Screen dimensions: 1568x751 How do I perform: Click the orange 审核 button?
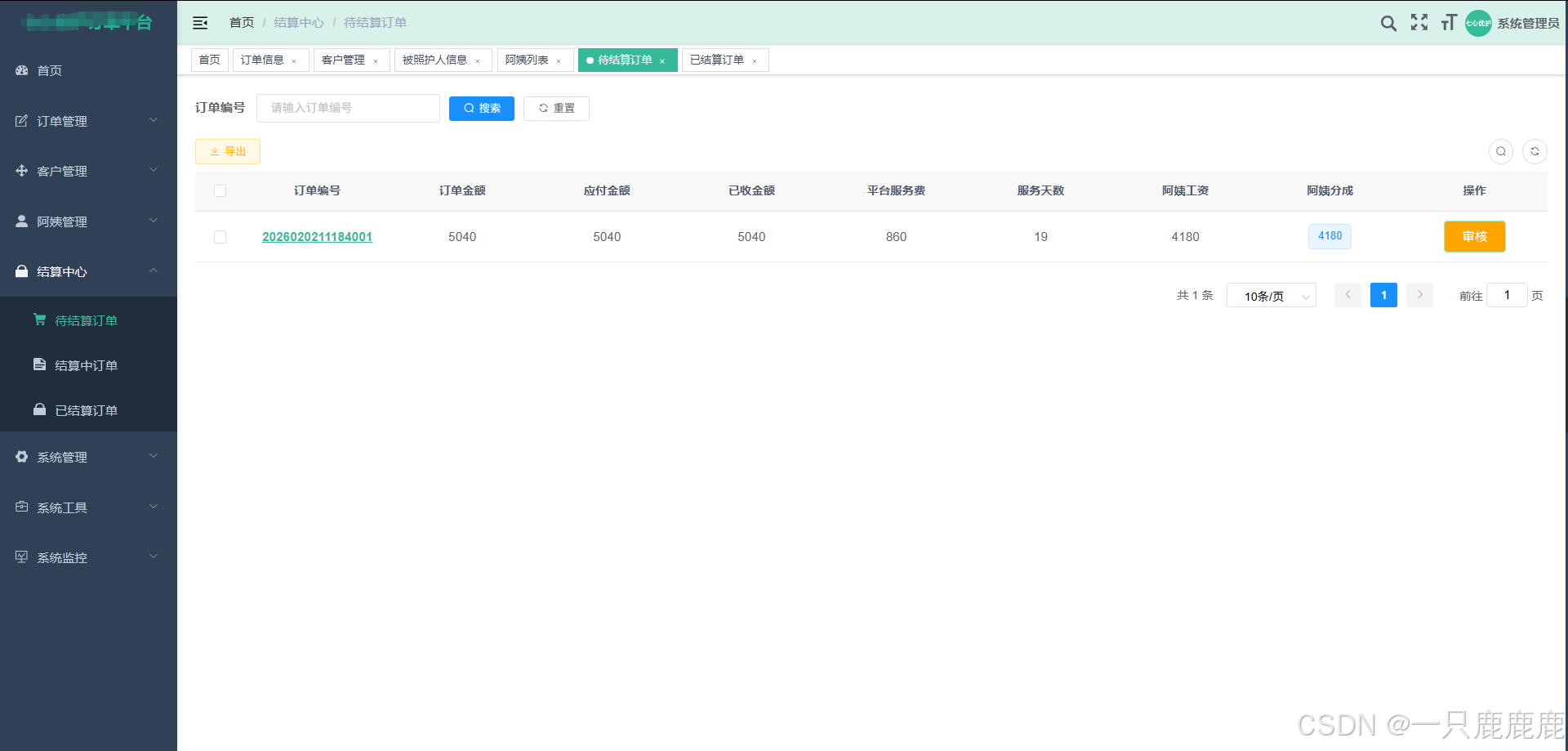click(x=1474, y=237)
